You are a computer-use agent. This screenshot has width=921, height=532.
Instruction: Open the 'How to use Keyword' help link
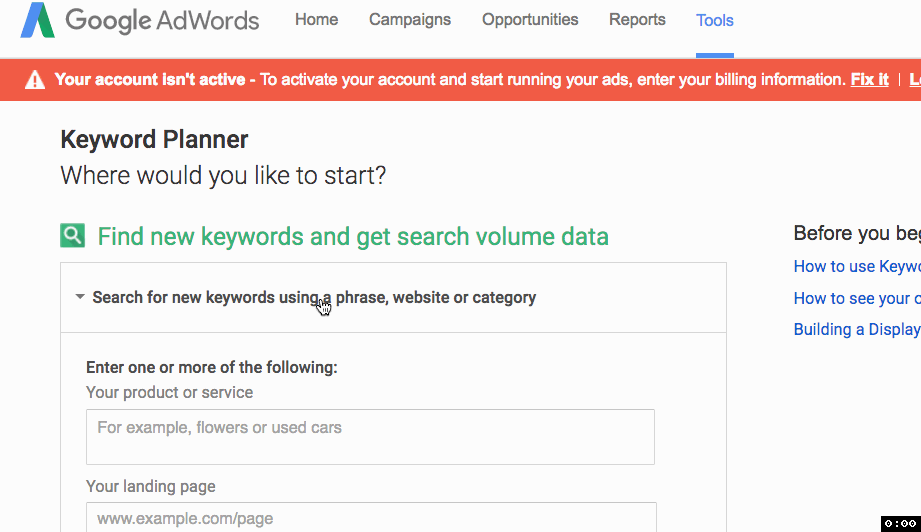(856, 266)
